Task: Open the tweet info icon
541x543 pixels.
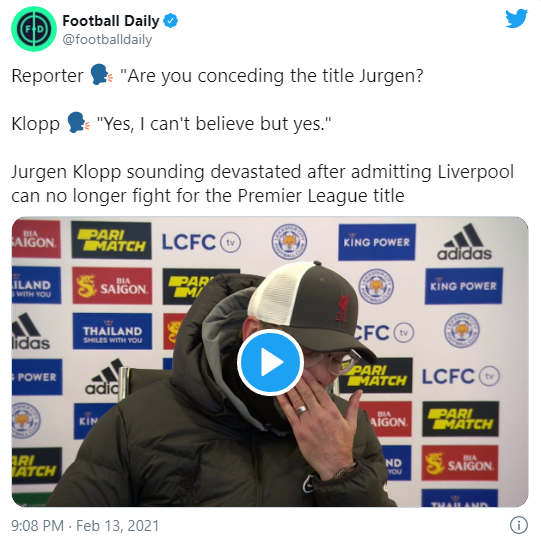Action: [x=518, y=525]
